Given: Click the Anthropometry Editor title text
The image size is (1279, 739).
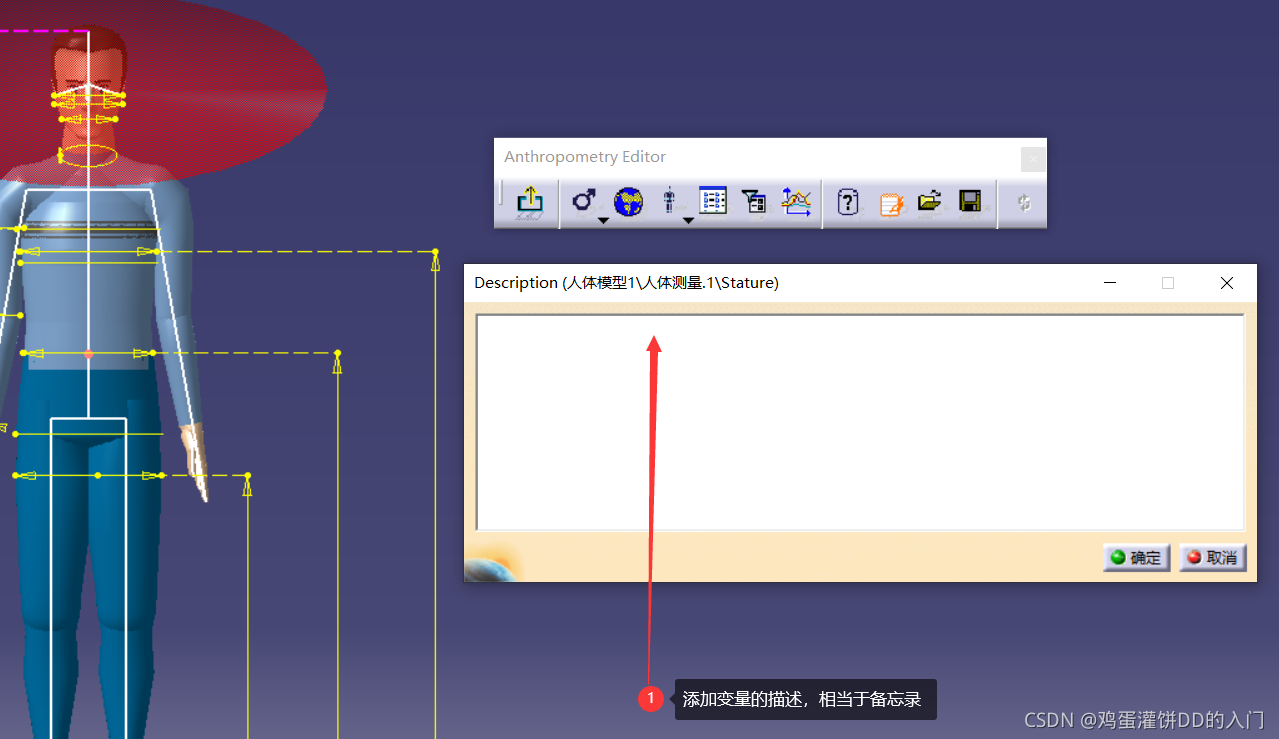Looking at the screenshot, I should click(585, 157).
